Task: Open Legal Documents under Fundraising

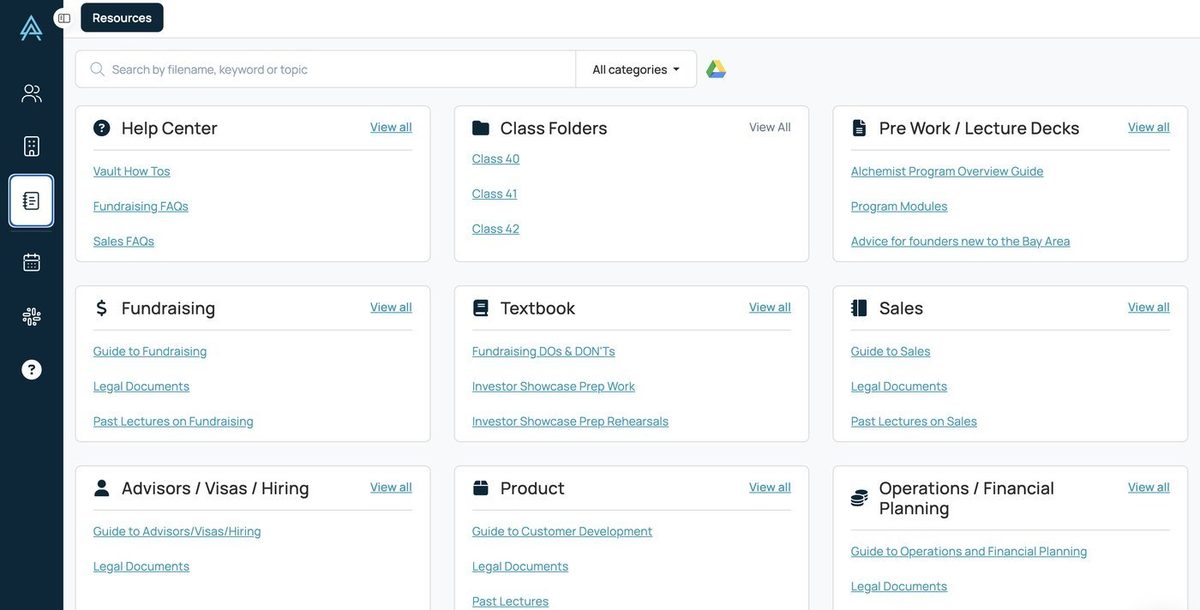Action: (141, 386)
